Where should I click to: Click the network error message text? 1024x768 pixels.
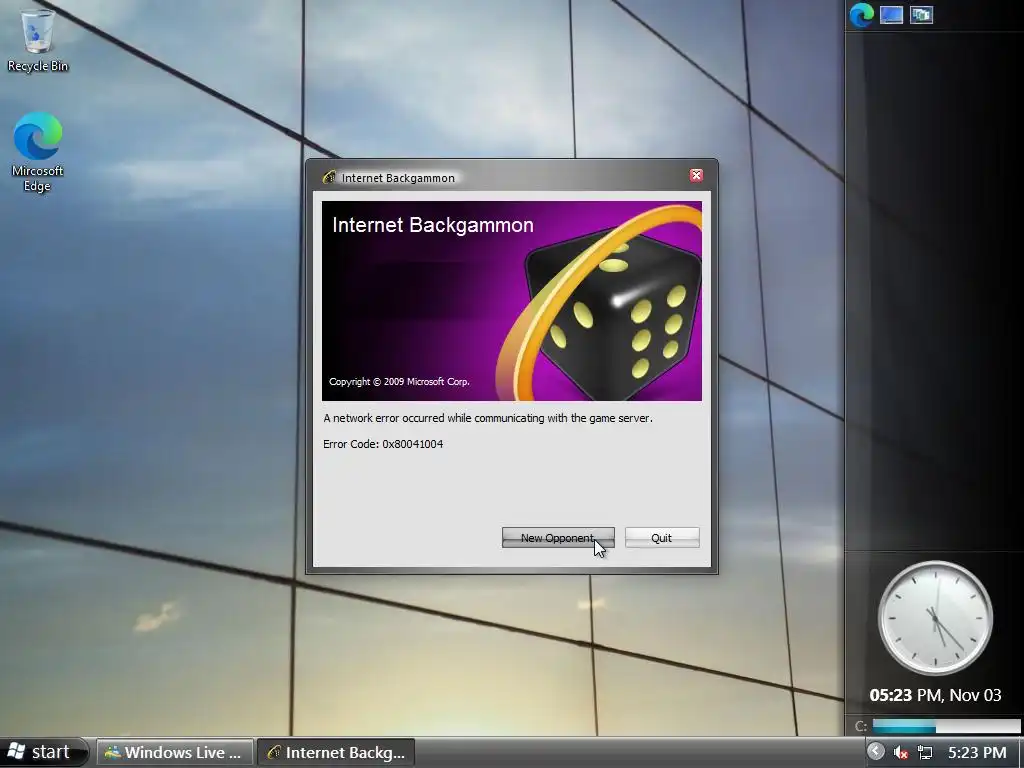(488, 418)
